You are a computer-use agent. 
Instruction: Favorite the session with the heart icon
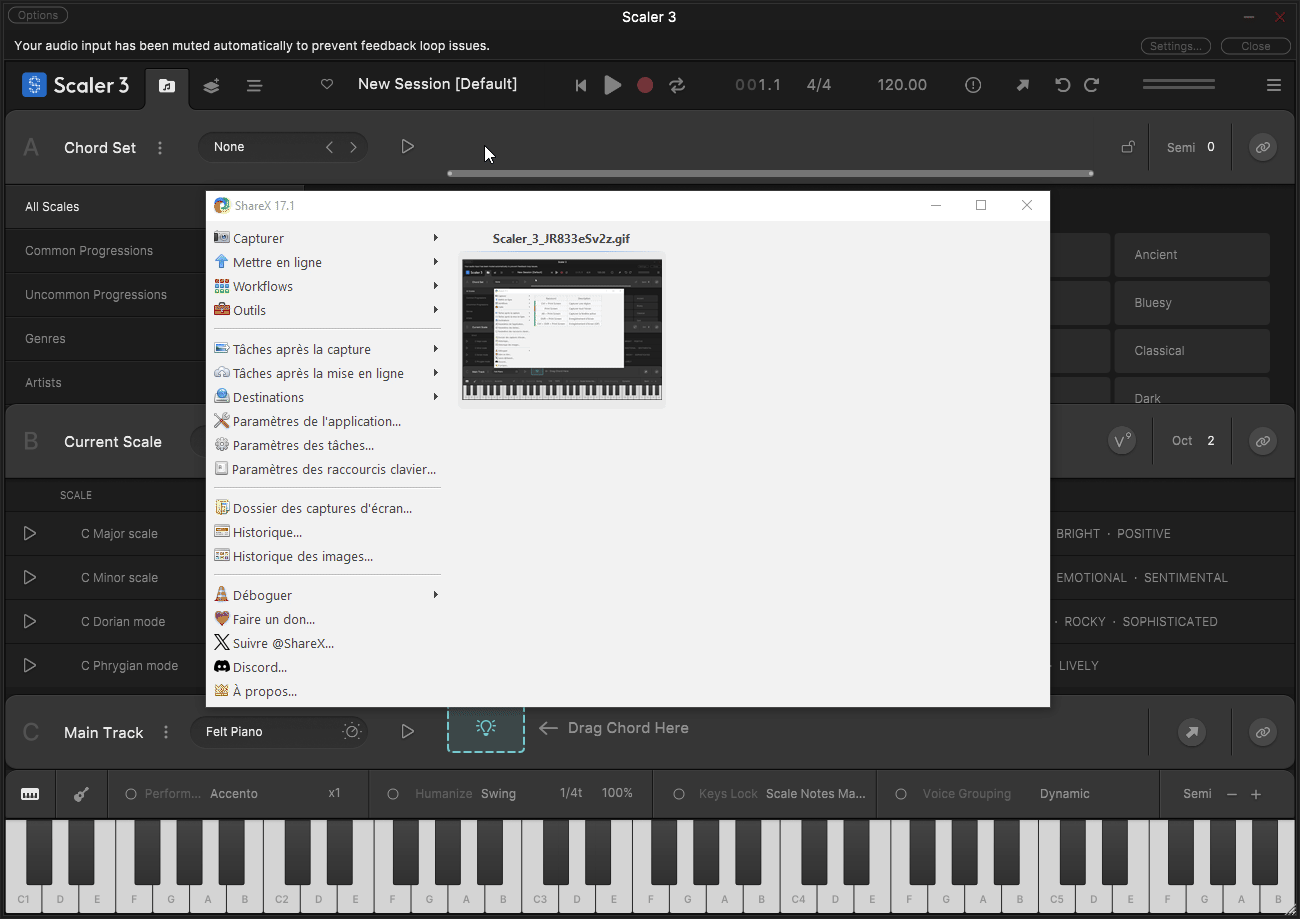tap(326, 85)
